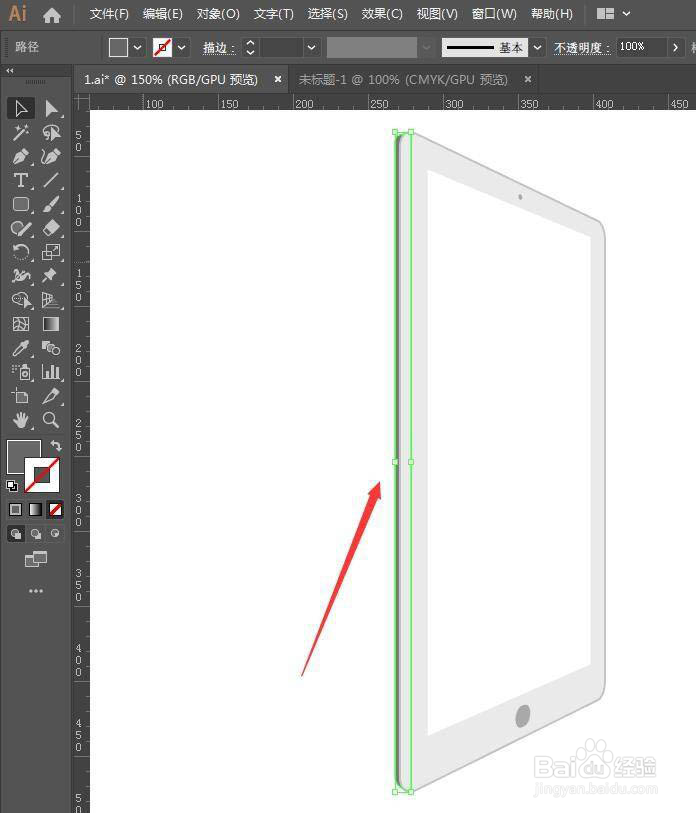Screen dimensions: 696x813
Task: Select the Rotate tool
Action: click(21, 252)
